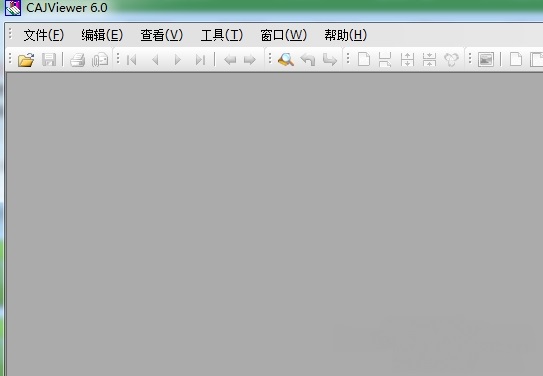Image resolution: width=543 pixels, height=376 pixels.
Task: Click the open file folder icon
Action: (x=26, y=60)
